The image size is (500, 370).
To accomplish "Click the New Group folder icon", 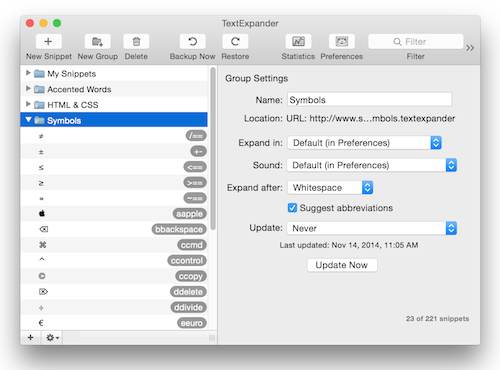I will [x=97, y=42].
